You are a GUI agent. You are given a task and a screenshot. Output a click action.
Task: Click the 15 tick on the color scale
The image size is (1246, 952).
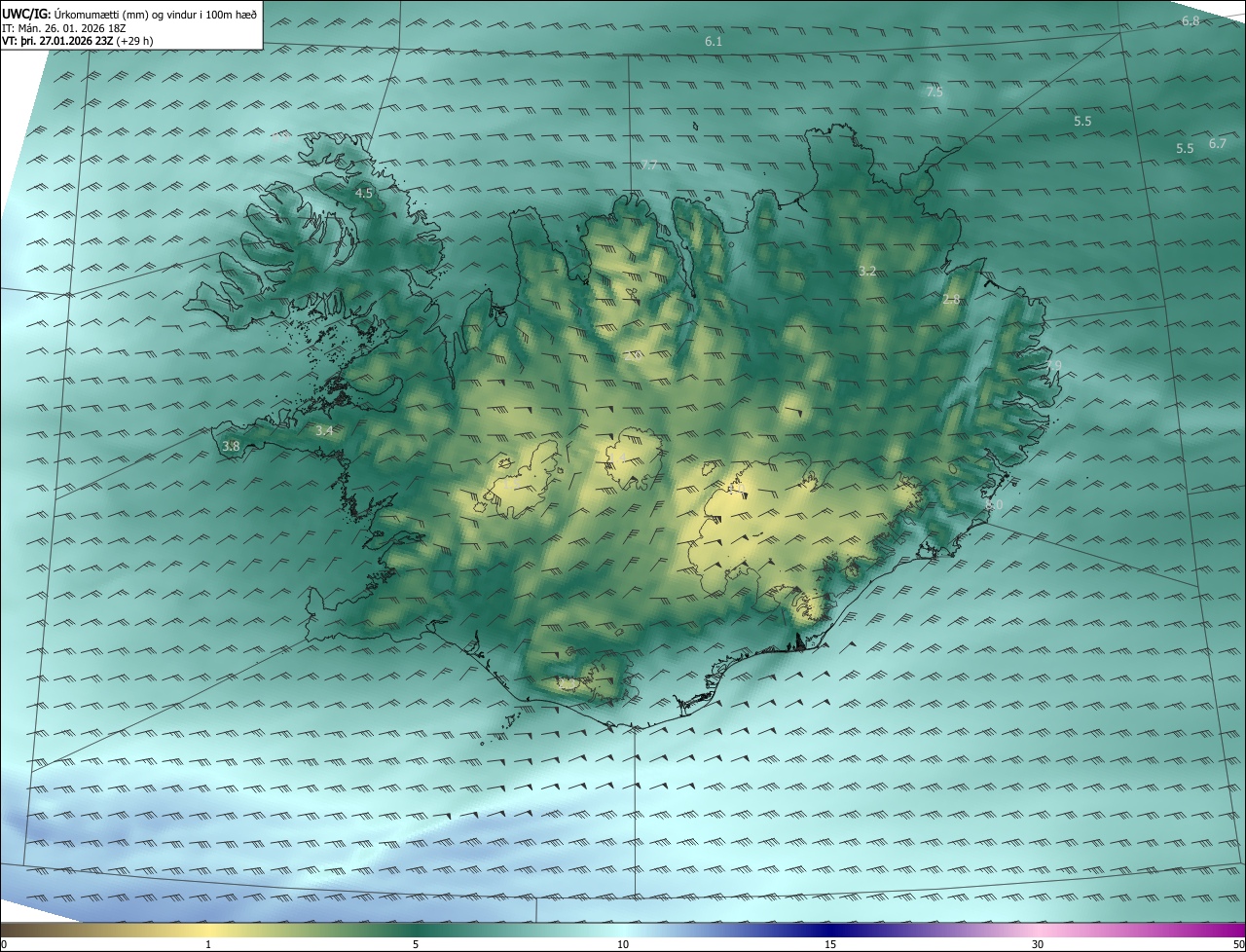pyautogui.click(x=830, y=945)
